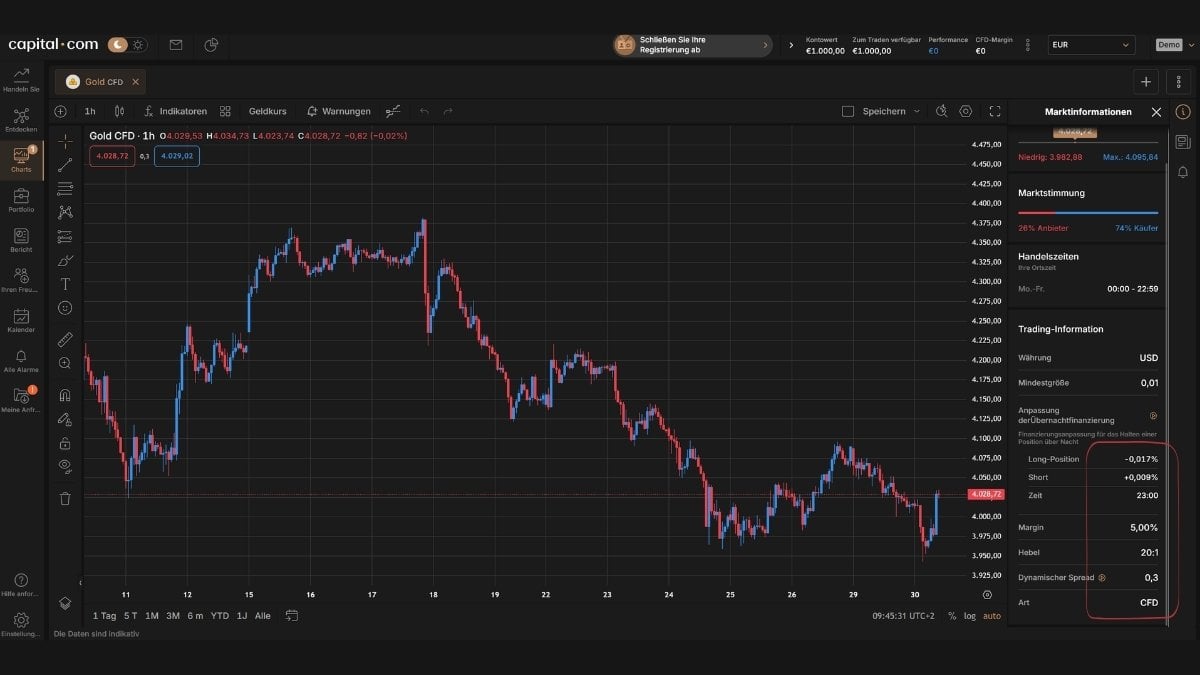Open Hilfe anfordern in sidebar
Image resolution: width=1200 pixels, height=675 pixels.
(21, 585)
